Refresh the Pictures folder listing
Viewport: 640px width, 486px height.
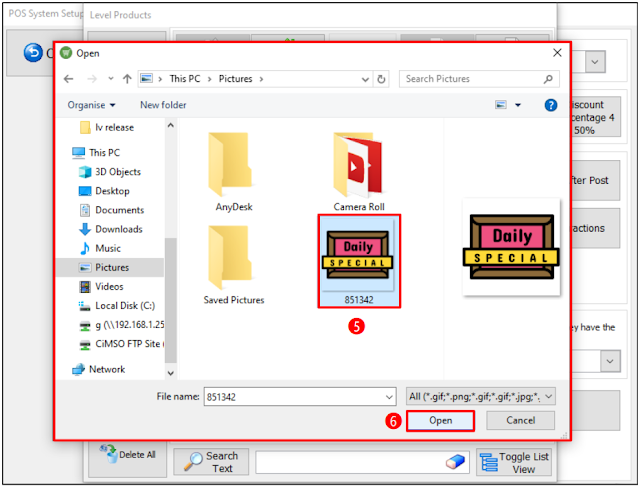point(381,79)
